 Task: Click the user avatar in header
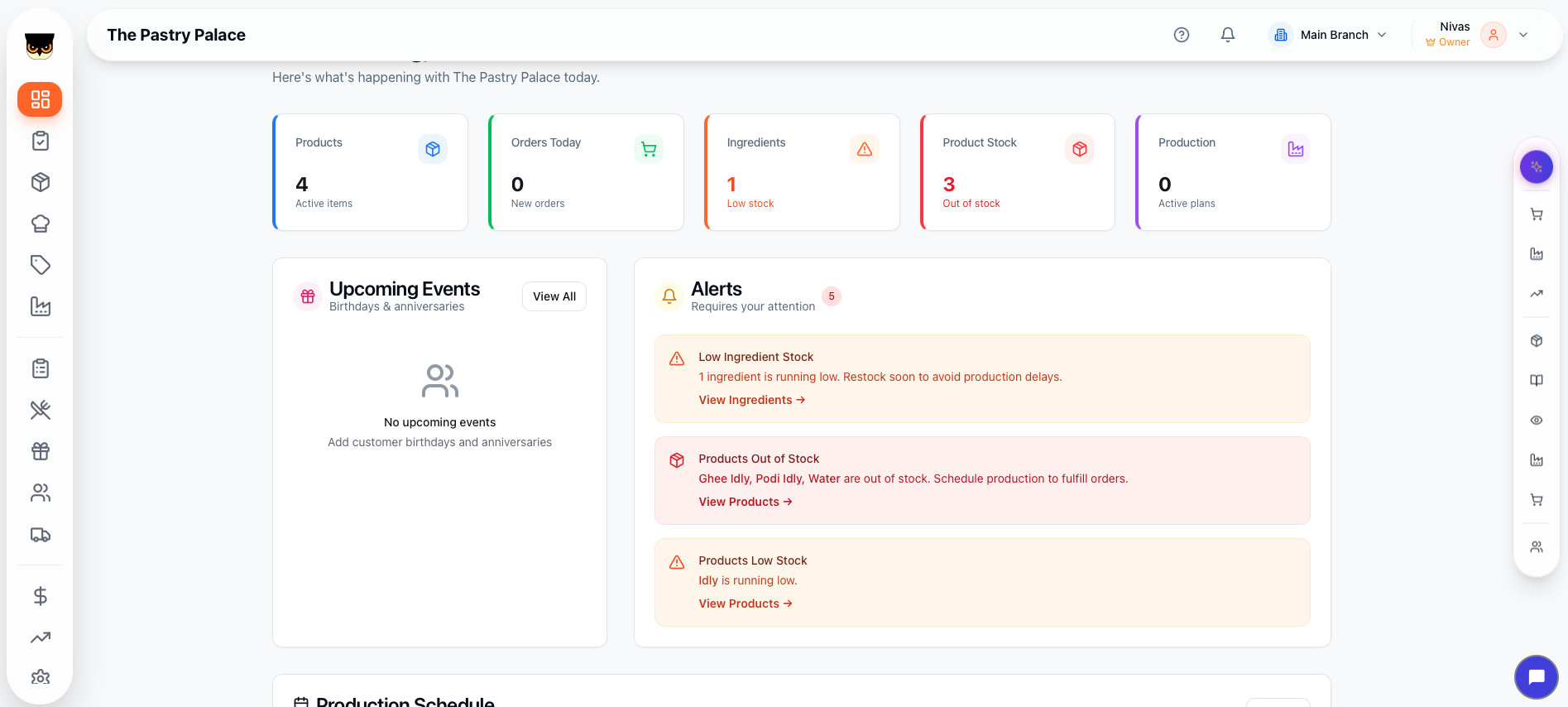(1493, 35)
